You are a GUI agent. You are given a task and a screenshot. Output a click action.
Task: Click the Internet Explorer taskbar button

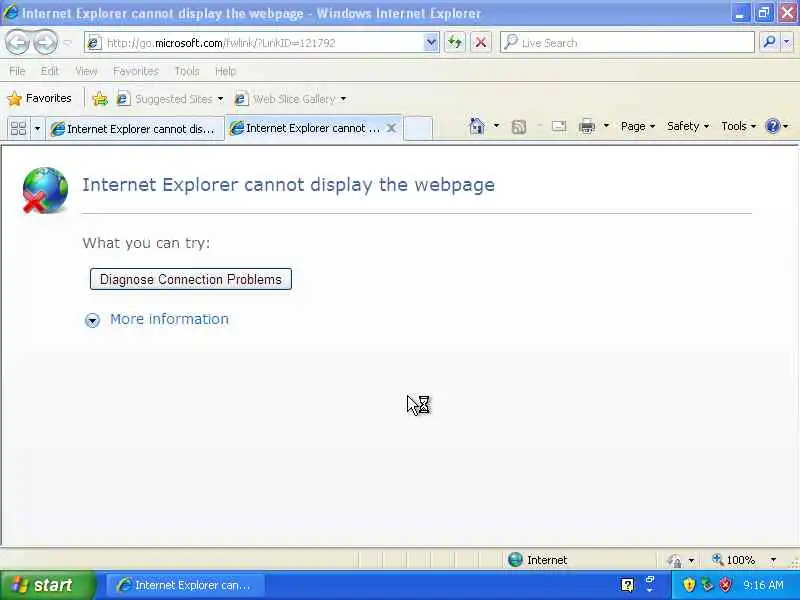pyautogui.click(x=185, y=585)
